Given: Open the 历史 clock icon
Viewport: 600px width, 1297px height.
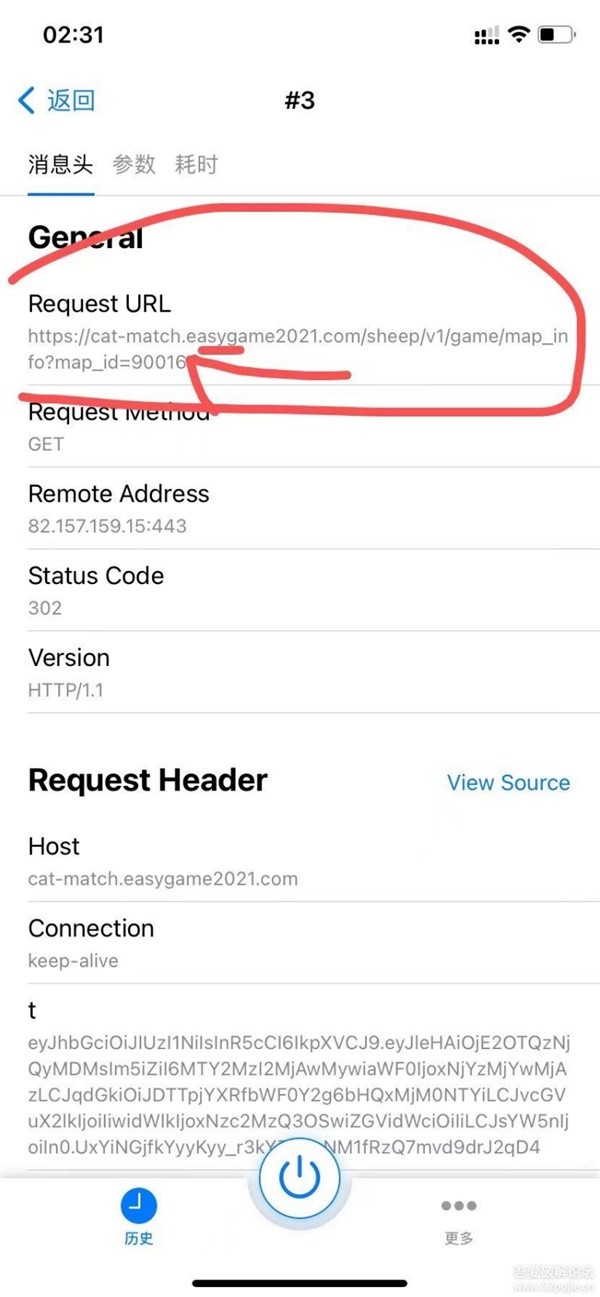Looking at the screenshot, I should 139,1206.
